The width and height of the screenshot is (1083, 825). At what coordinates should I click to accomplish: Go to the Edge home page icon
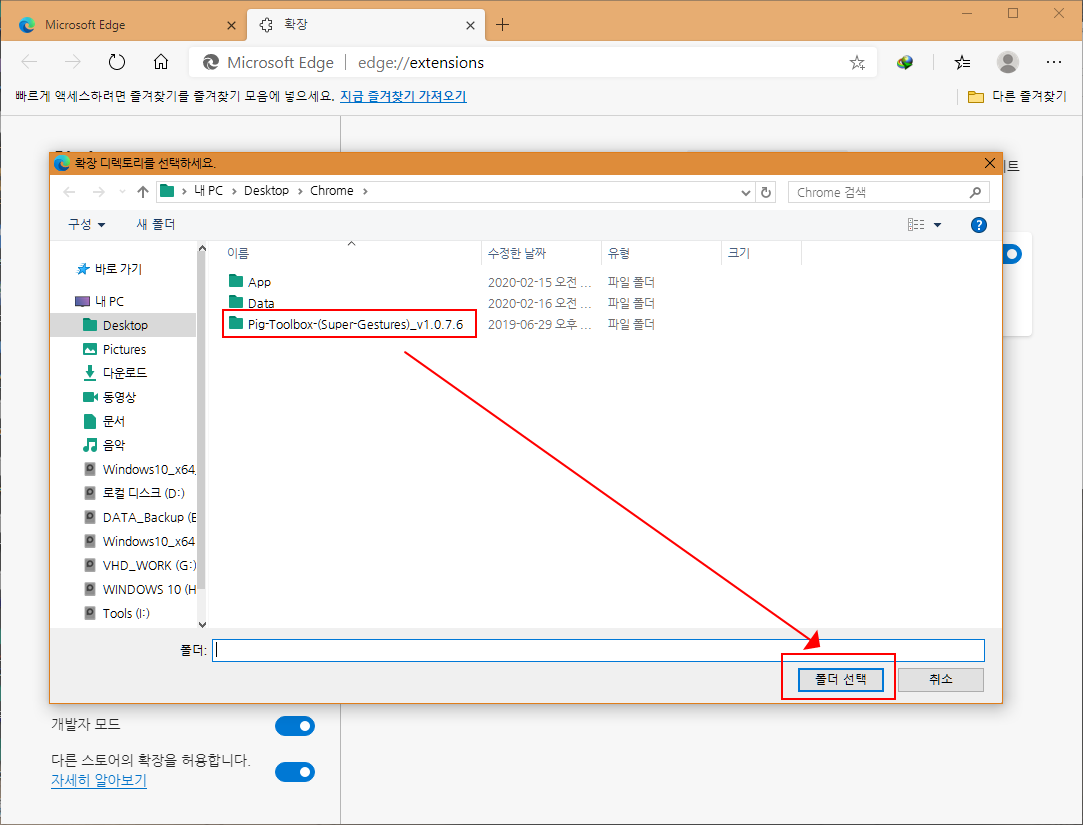(x=161, y=62)
